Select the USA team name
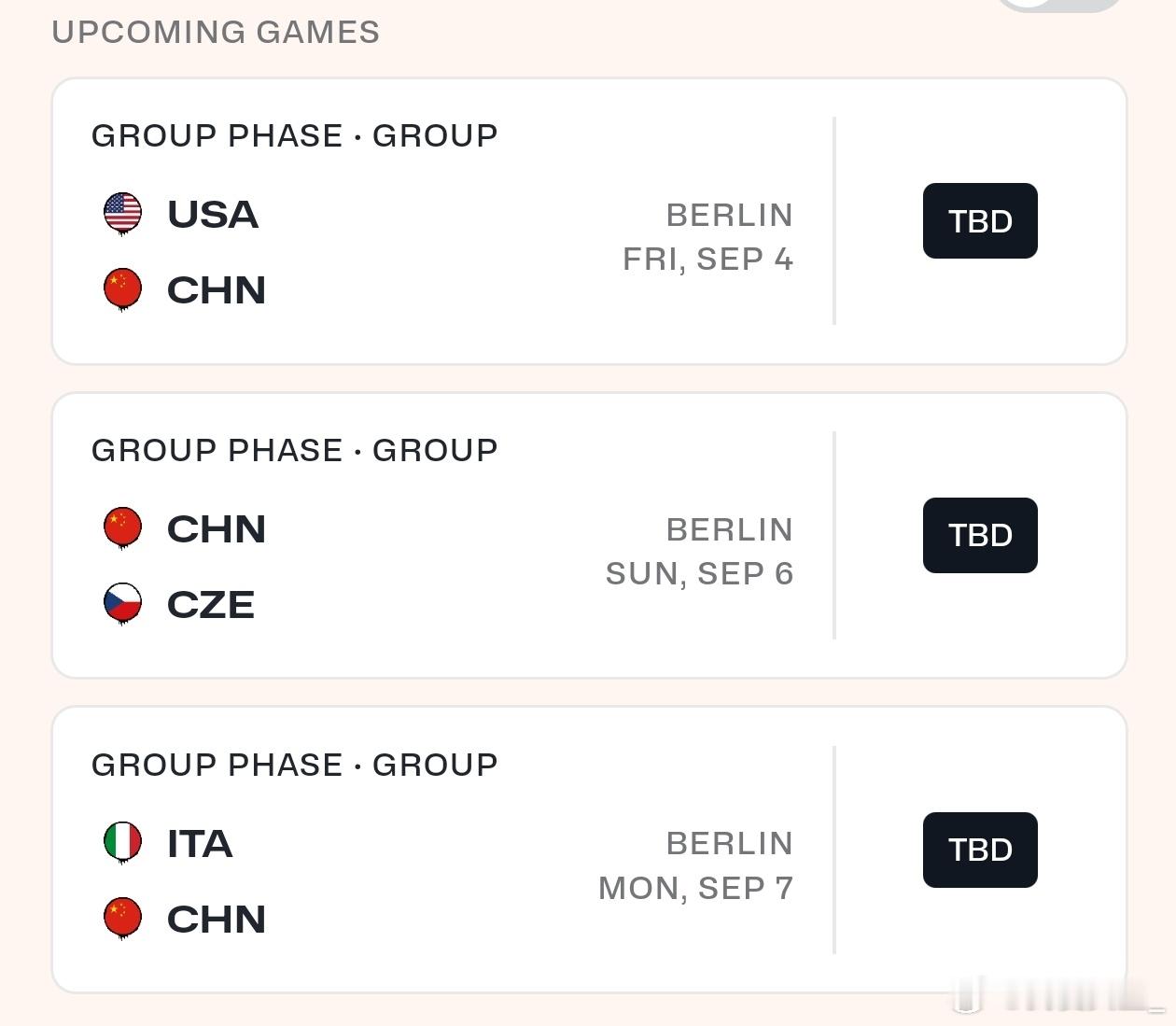The width and height of the screenshot is (1176, 1026). 213,215
